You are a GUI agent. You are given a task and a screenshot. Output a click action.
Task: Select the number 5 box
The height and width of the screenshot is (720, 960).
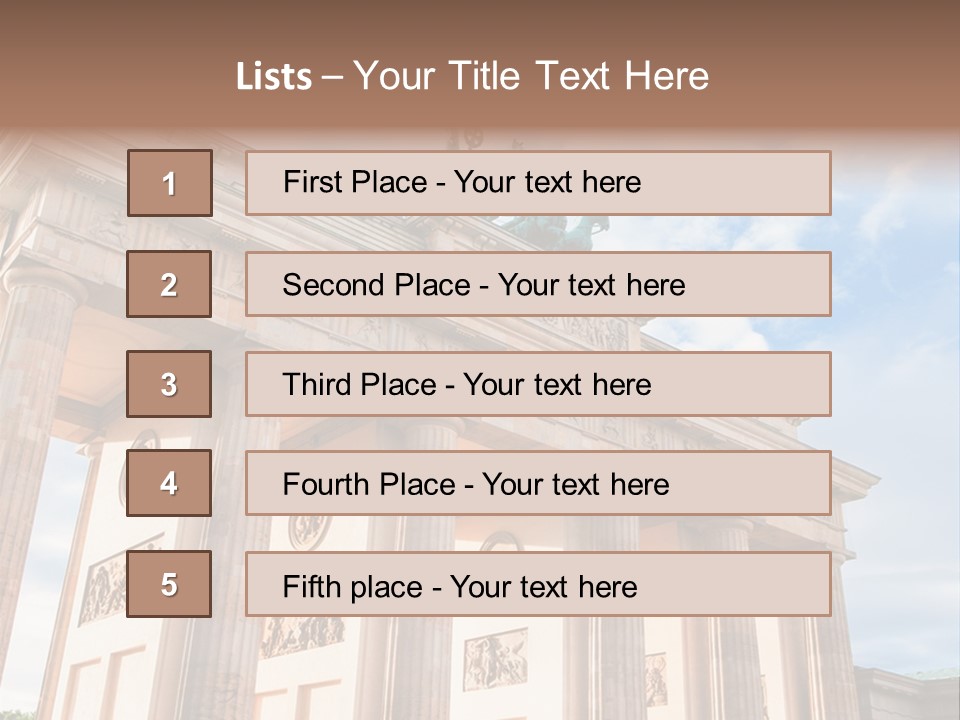click(x=169, y=584)
